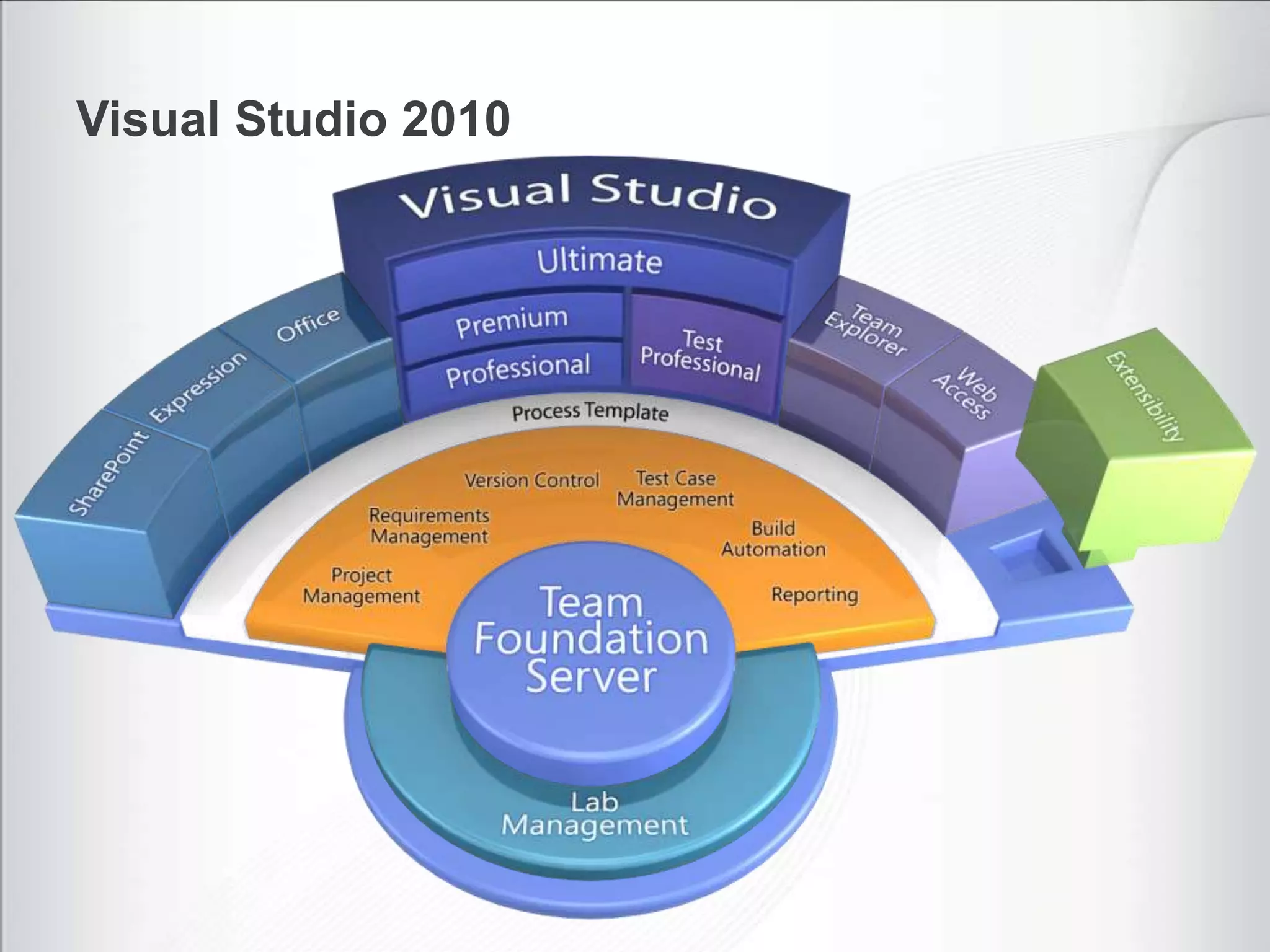Click the Process Template white arc
1270x952 pixels.
590,412
